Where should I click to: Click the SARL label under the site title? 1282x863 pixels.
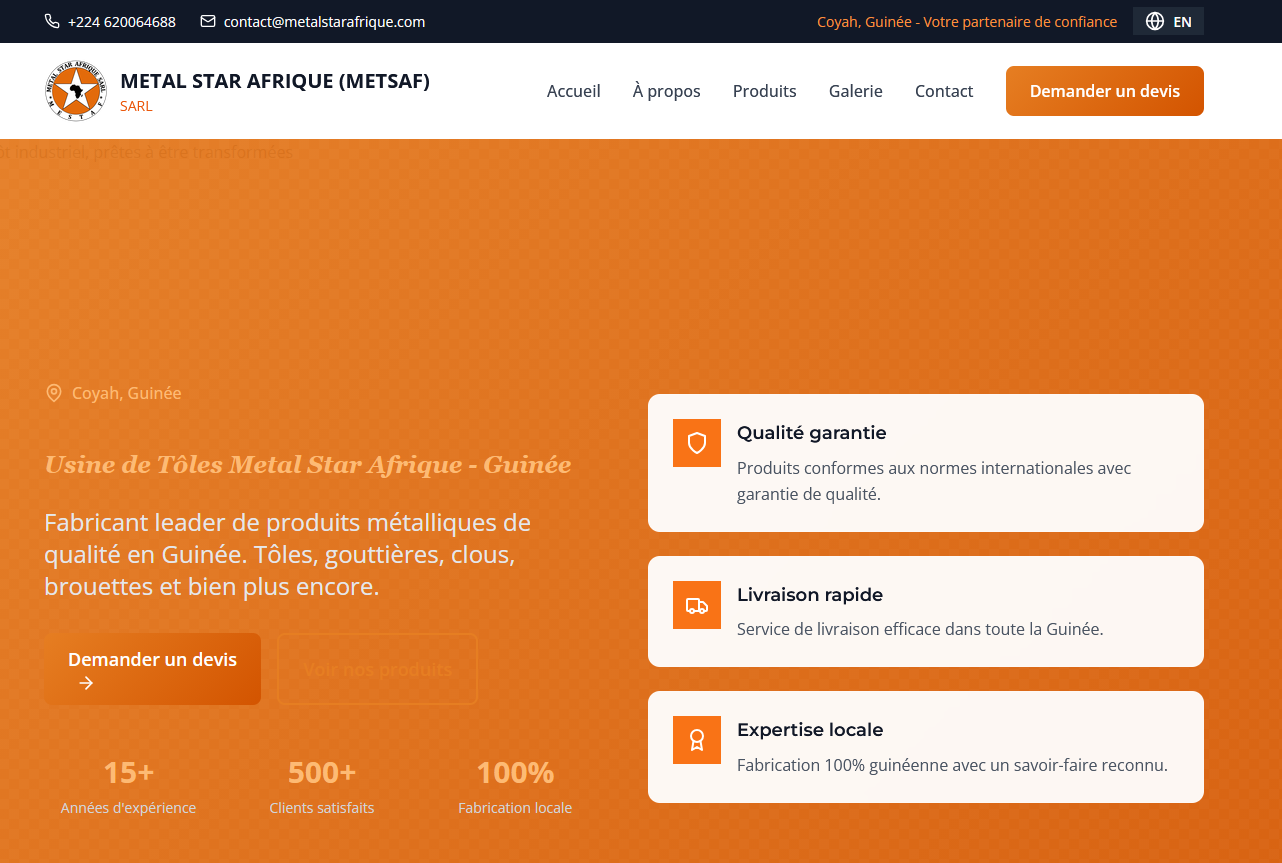click(136, 106)
